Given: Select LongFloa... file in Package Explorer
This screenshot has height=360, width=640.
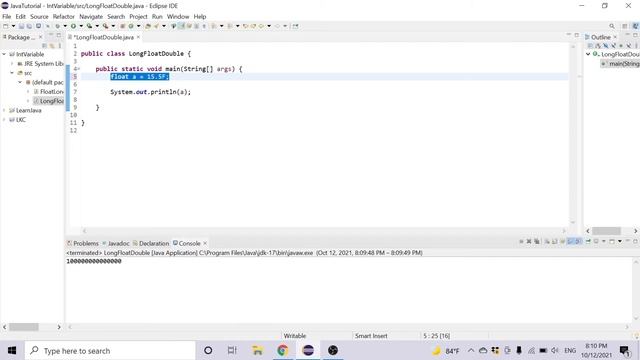Looking at the screenshot, I should [49, 101].
